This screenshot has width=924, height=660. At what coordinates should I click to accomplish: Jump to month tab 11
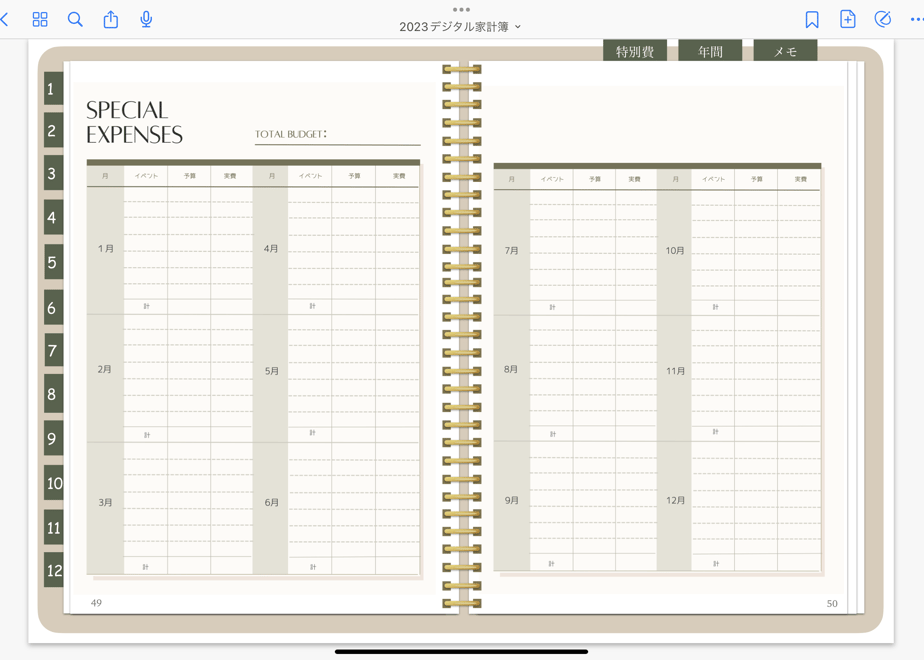click(54, 527)
